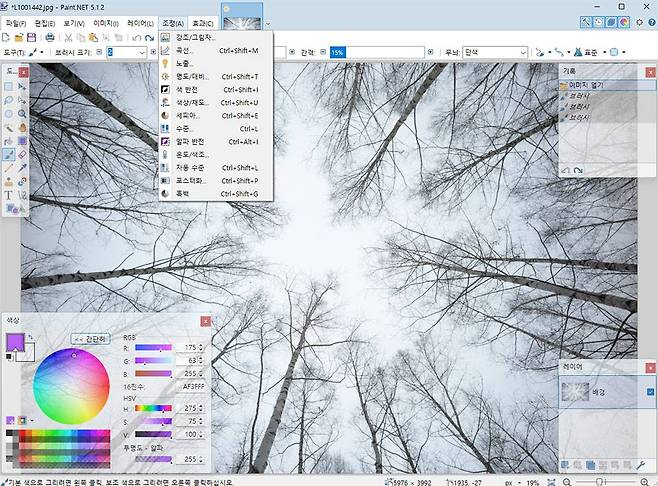Toggle the Colors window button
This screenshot has width=658, height=486.
(x=624, y=22)
